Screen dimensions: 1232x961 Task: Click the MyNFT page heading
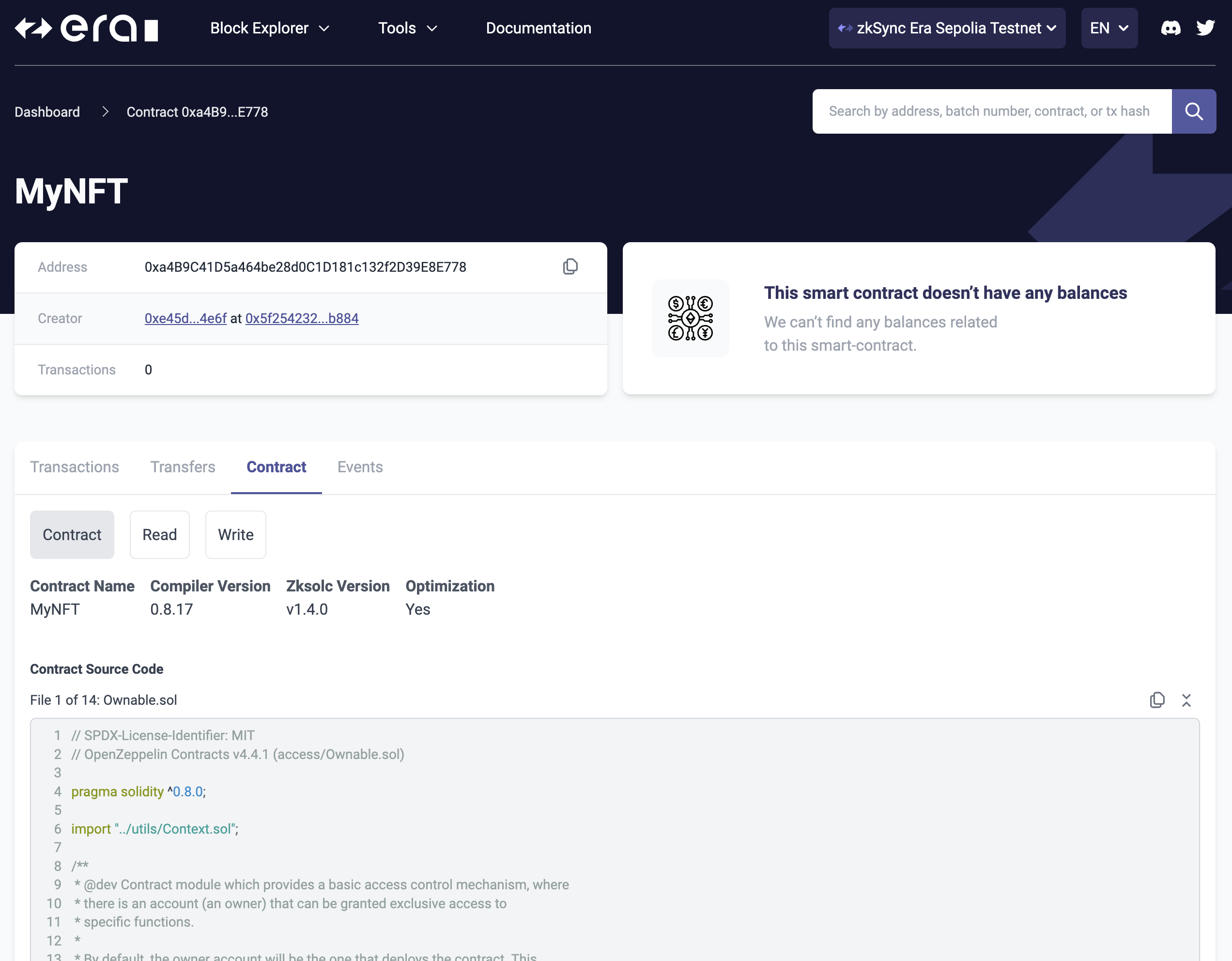tap(71, 191)
